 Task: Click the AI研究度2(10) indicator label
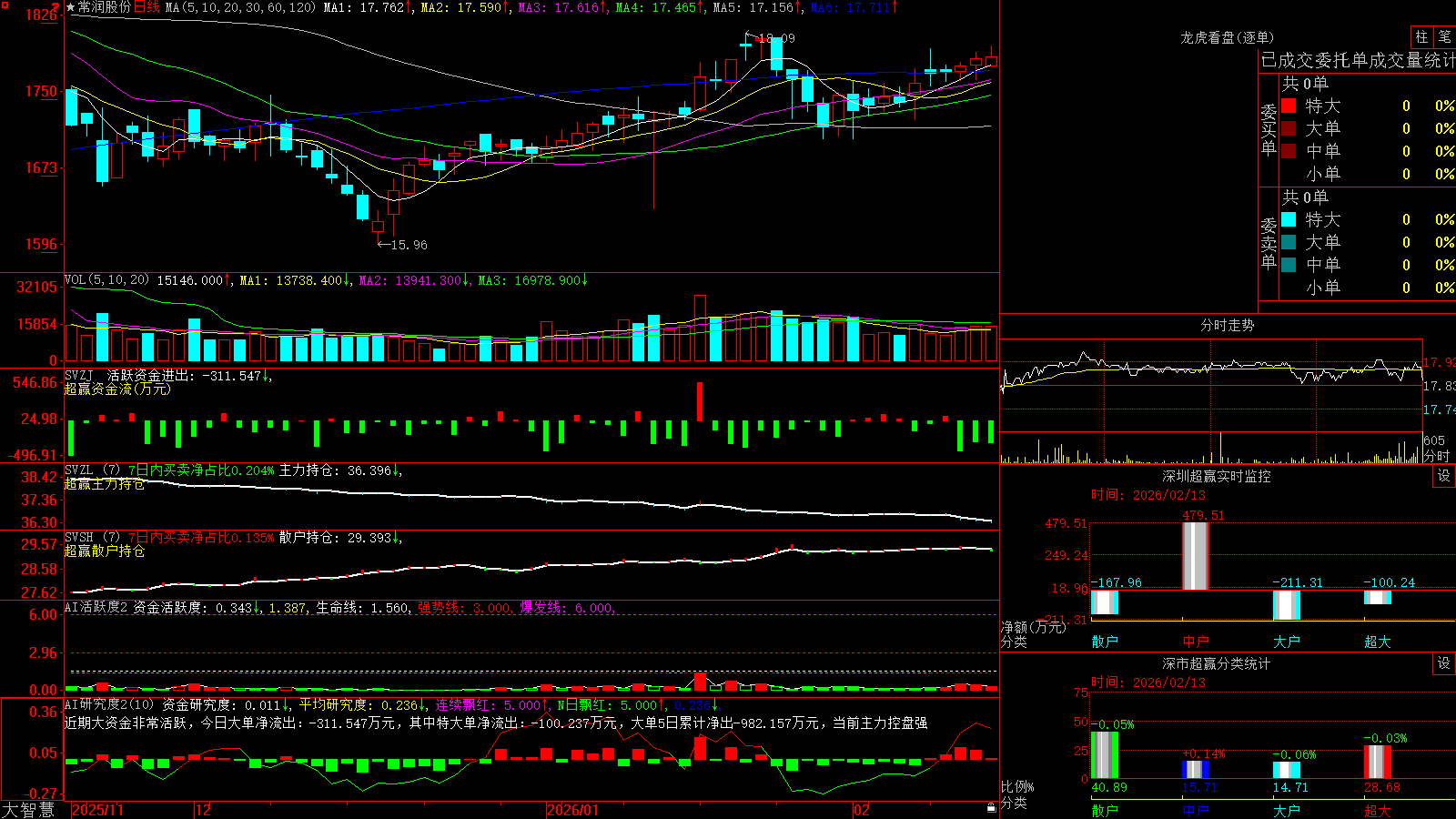click(x=110, y=704)
